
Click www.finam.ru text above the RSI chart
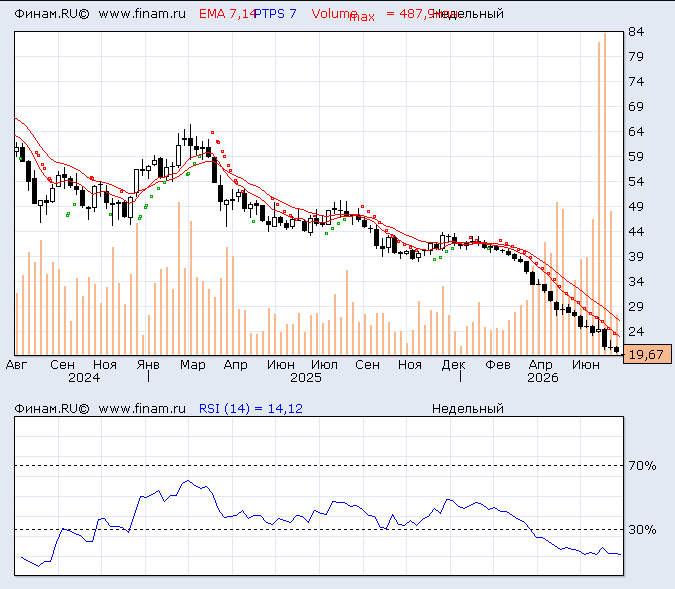click(142, 408)
